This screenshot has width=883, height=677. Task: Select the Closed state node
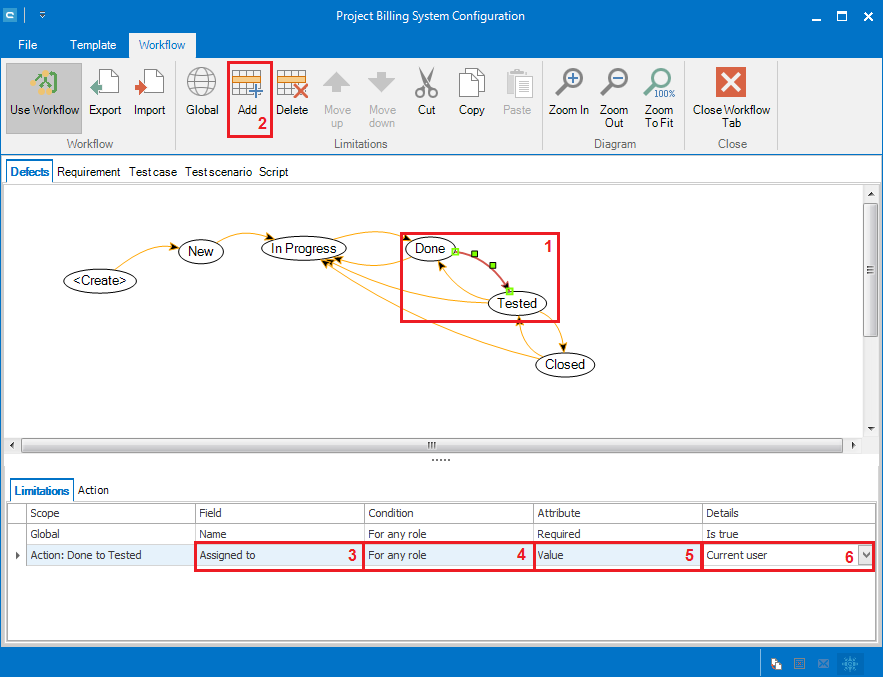tap(565, 364)
